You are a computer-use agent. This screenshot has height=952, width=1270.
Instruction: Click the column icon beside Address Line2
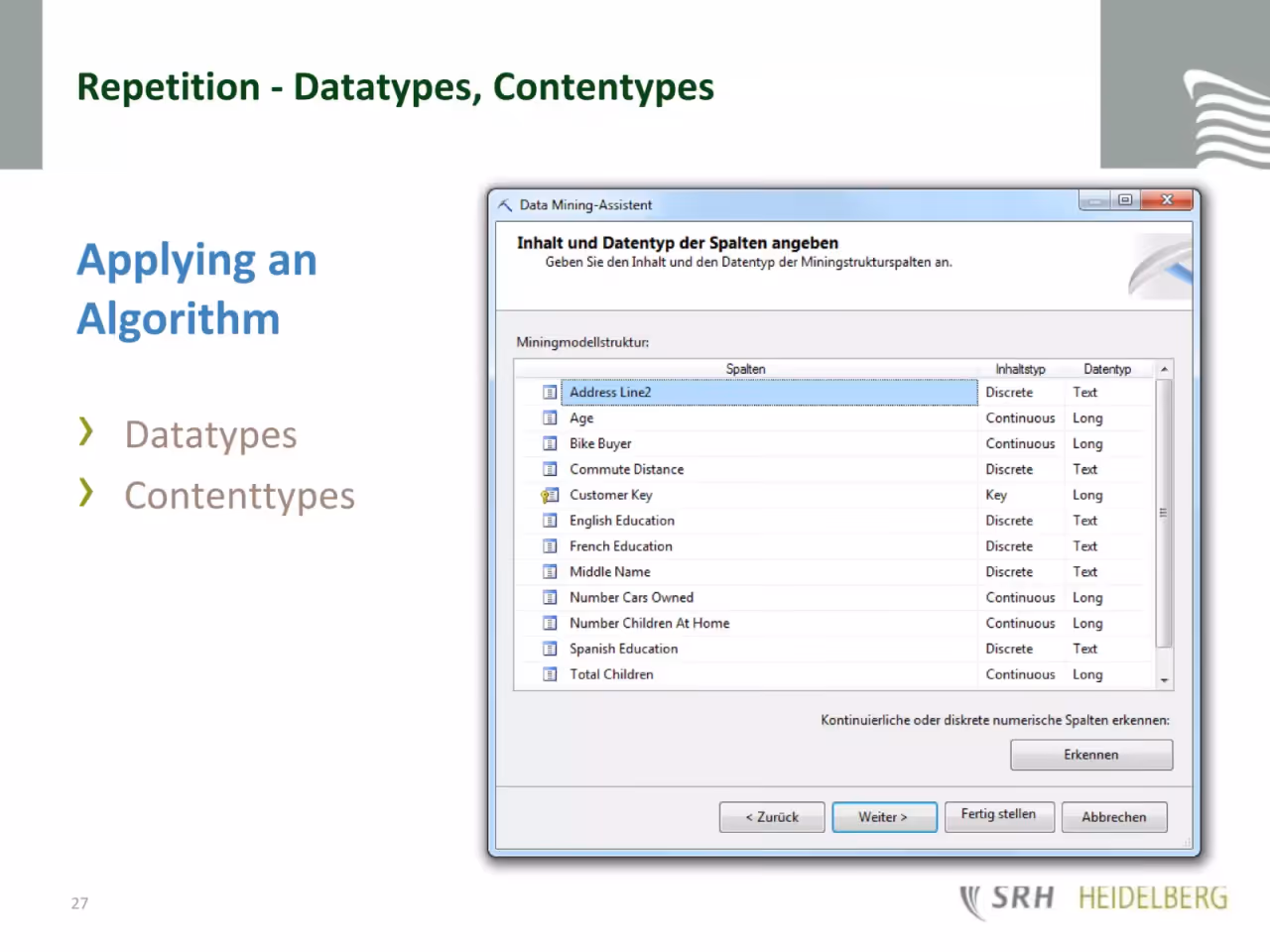click(550, 393)
